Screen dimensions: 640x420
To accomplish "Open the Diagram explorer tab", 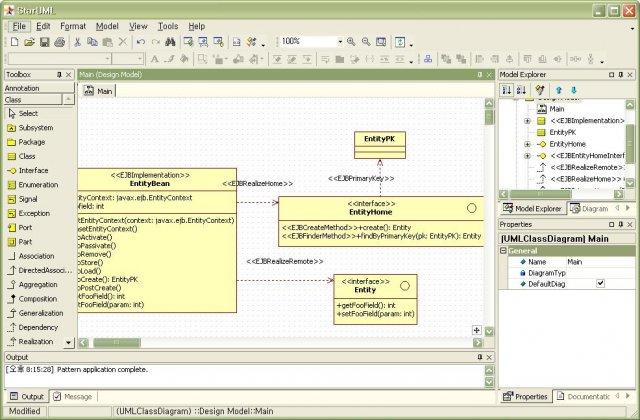I will pyautogui.click(x=589, y=209).
